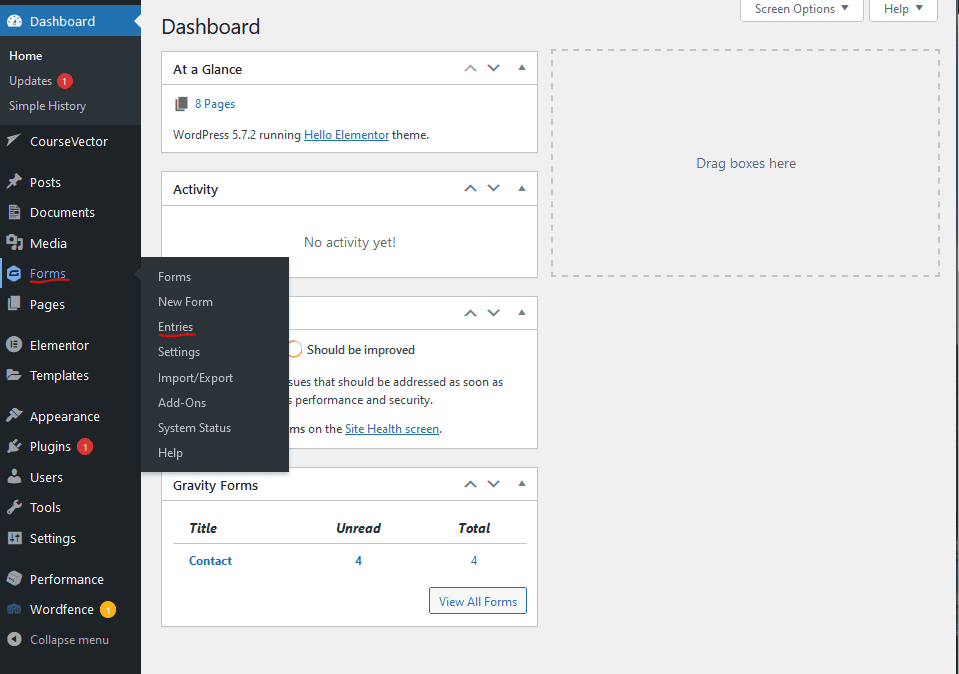Click the yellow Wordfence notification badge
959x674 pixels.
pos(108,610)
